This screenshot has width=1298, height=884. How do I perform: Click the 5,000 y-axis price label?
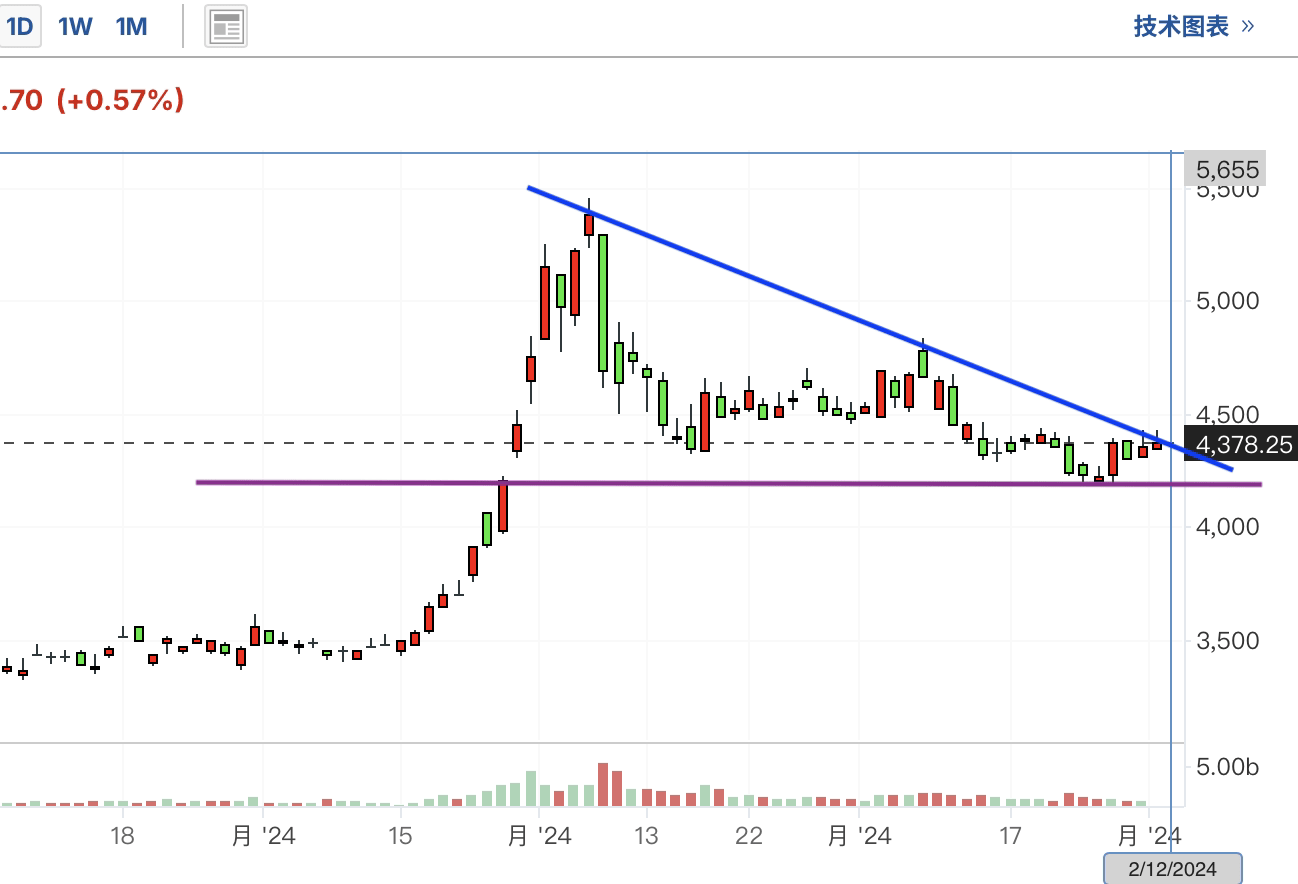pos(1229,300)
